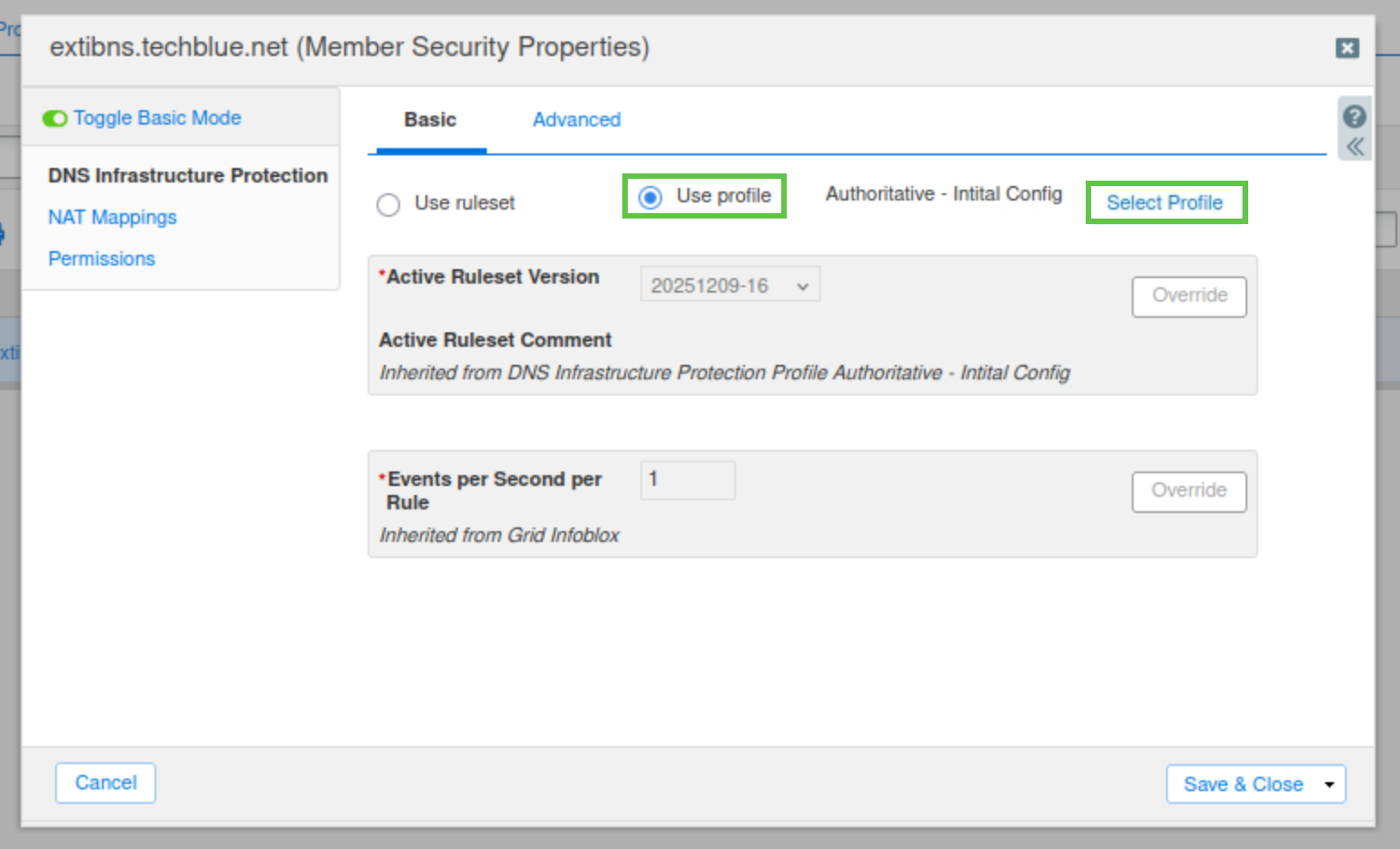Open NAT Mappings in the sidebar
1400x849 pixels.
tap(112, 218)
